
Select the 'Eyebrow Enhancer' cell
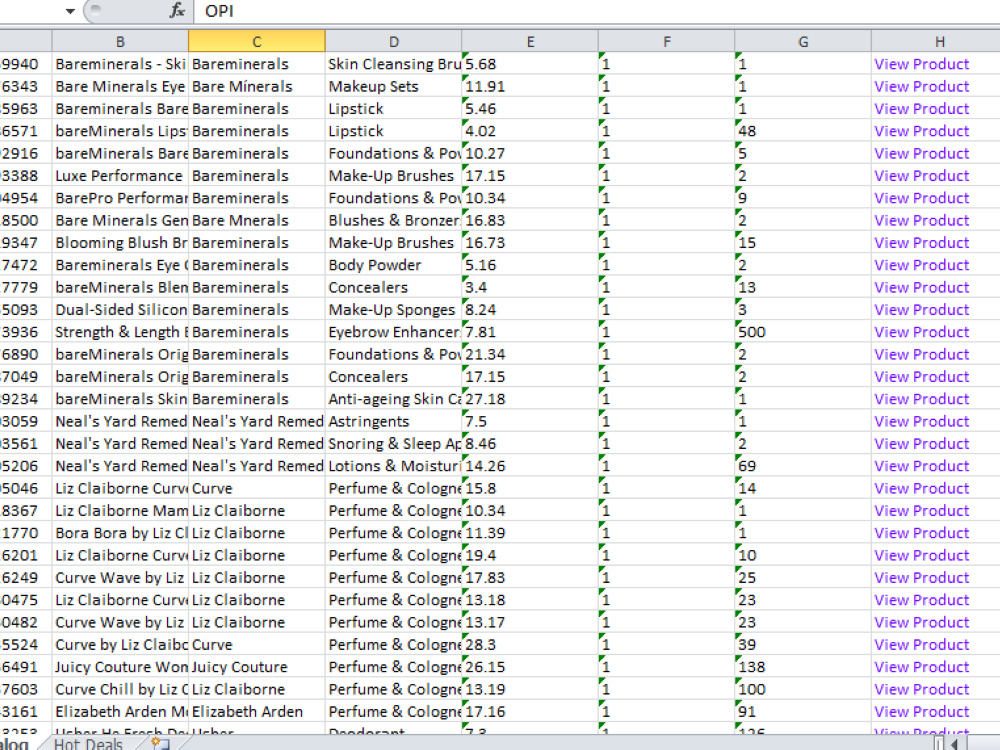click(393, 332)
